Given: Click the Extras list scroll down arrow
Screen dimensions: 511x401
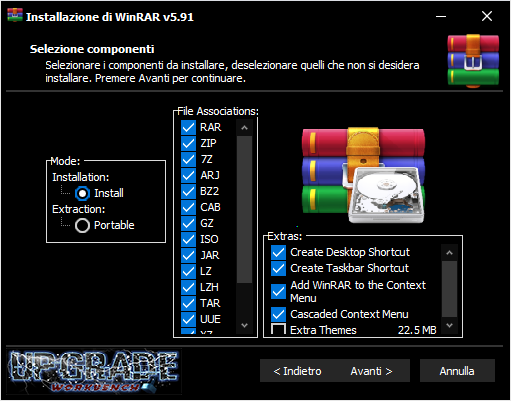Looking at the screenshot, I should click(x=449, y=325).
